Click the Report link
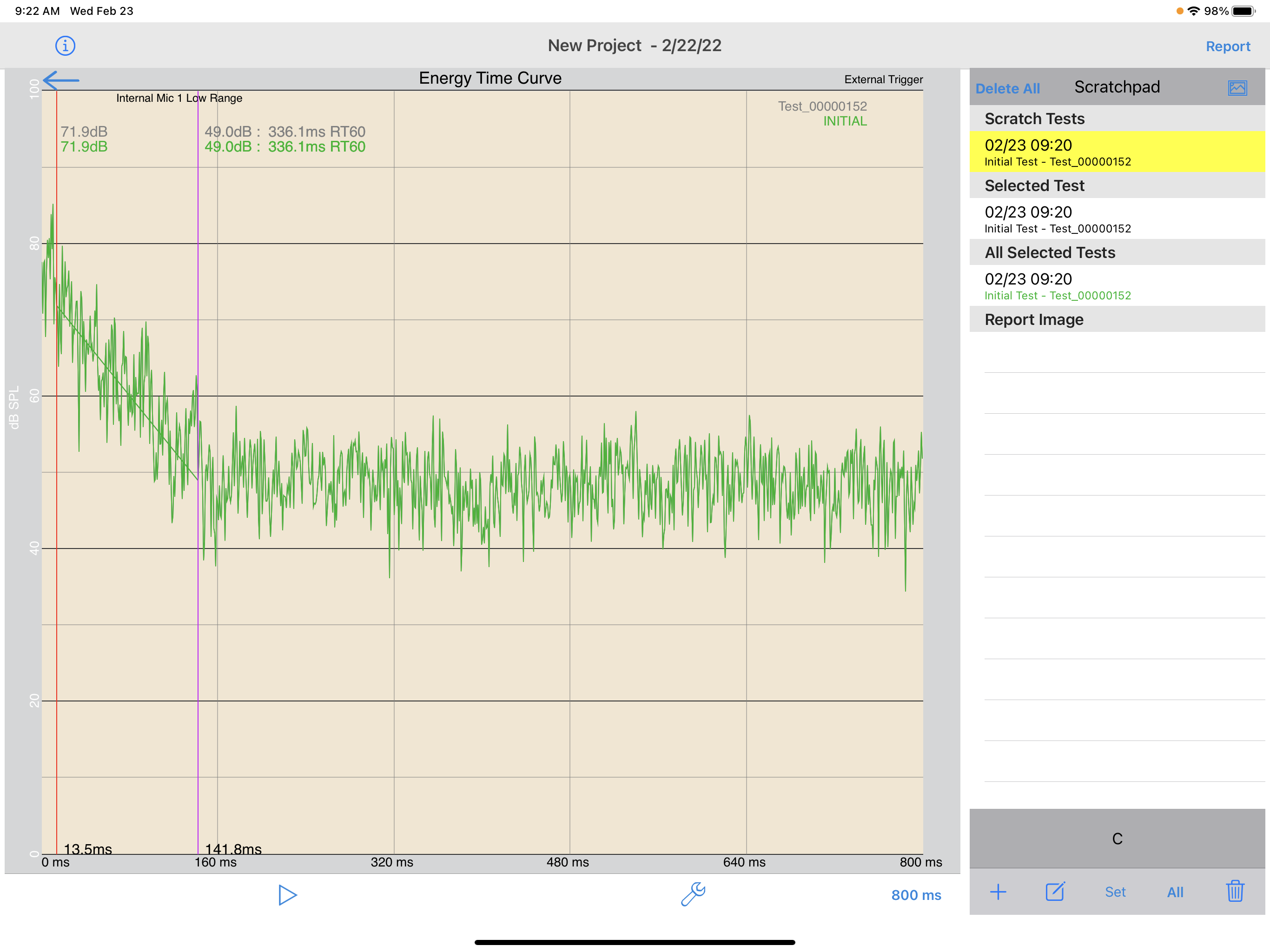 1228,46
